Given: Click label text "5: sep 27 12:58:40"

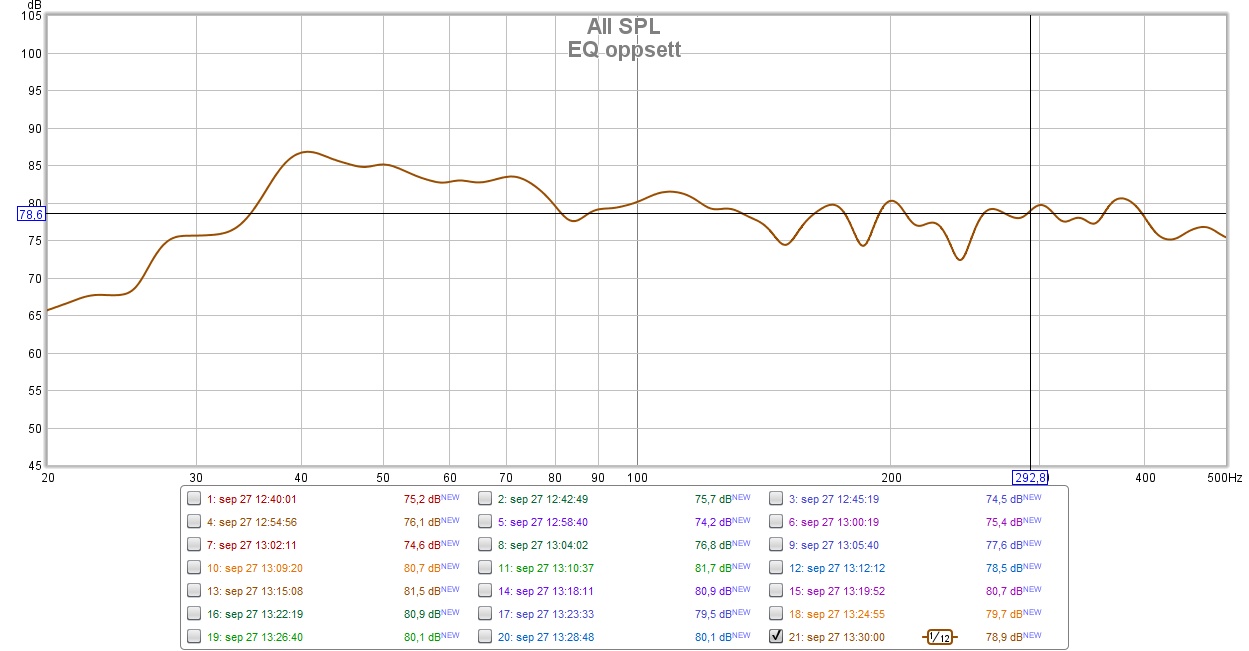Looking at the screenshot, I should pos(543,522).
